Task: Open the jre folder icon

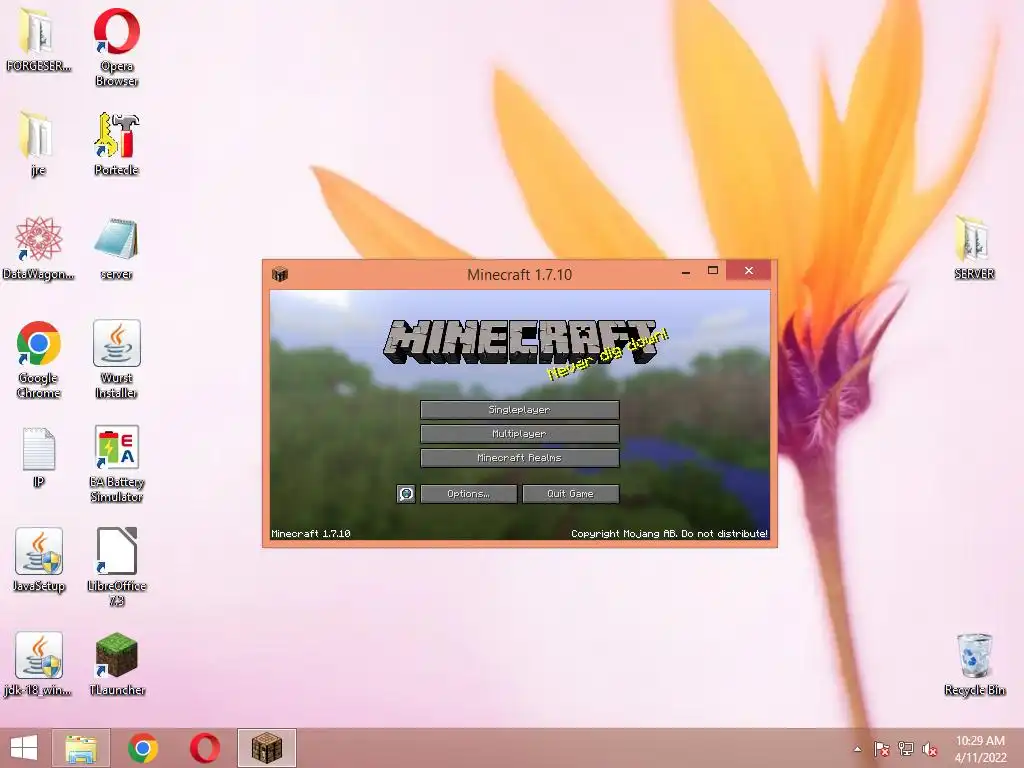Action: (38, 144)
